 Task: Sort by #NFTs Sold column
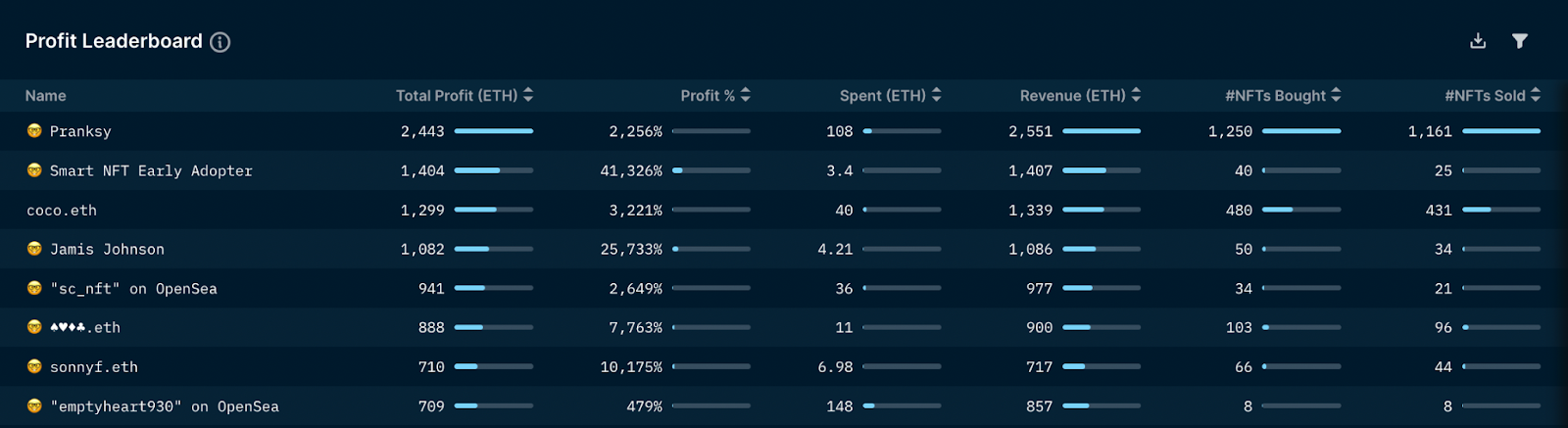pyautogui.click(x=1536, y=95)
